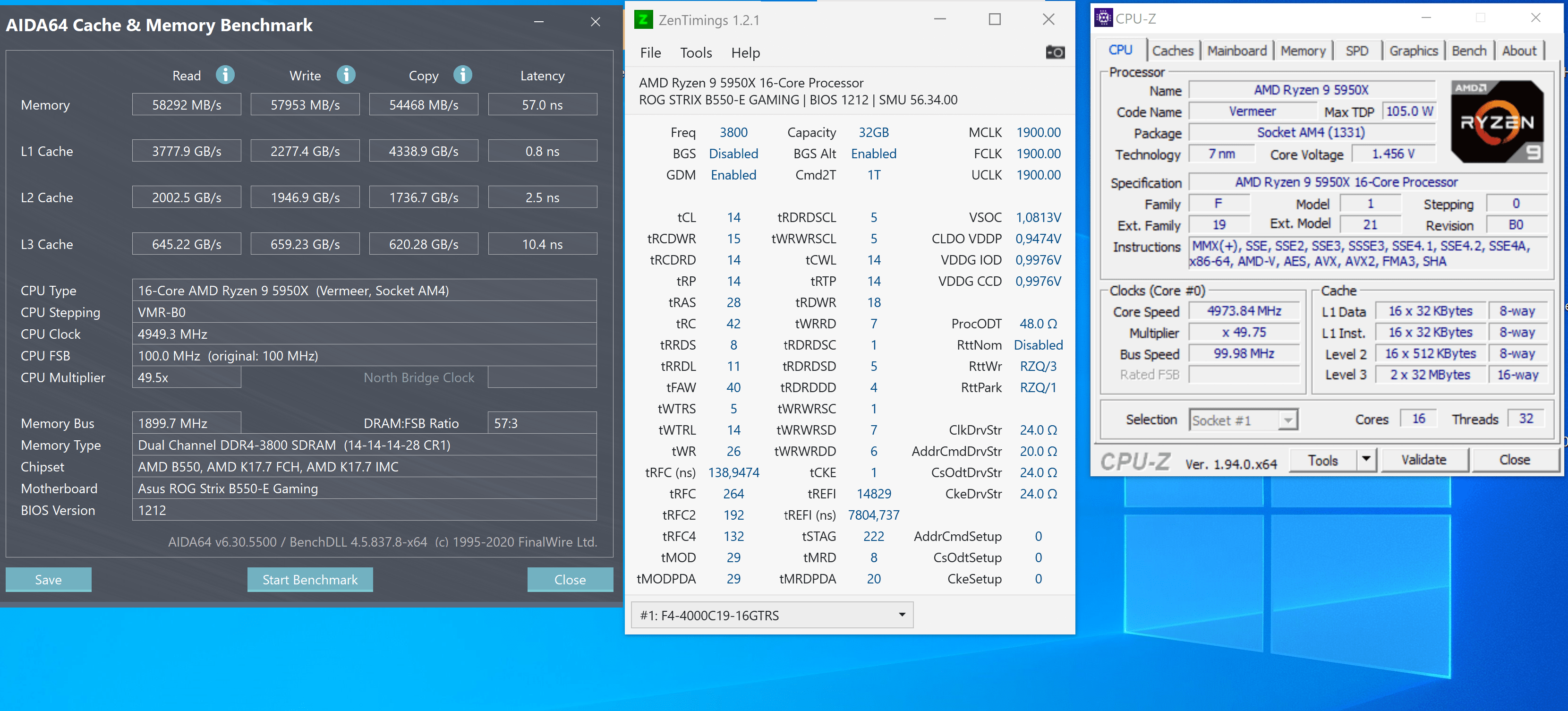Click the Instructions list in CPU-Z
1568x711 pixels.
pos(1367,253)
